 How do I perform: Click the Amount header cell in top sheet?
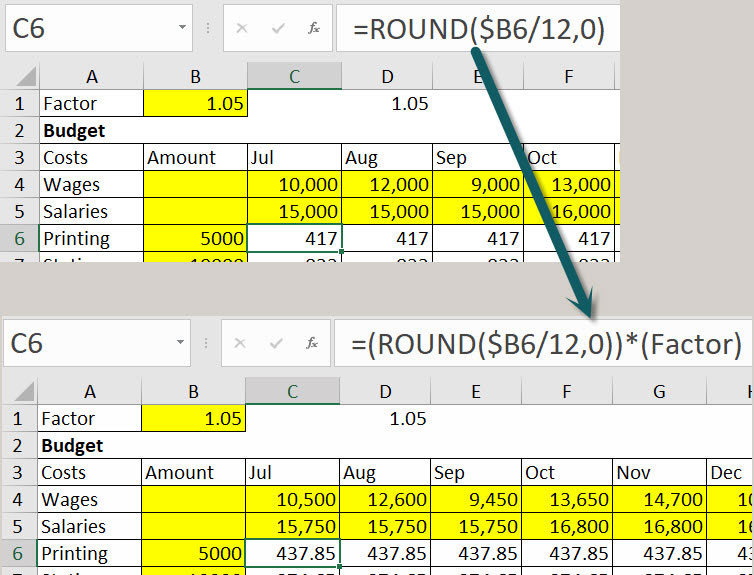[195, 157]
